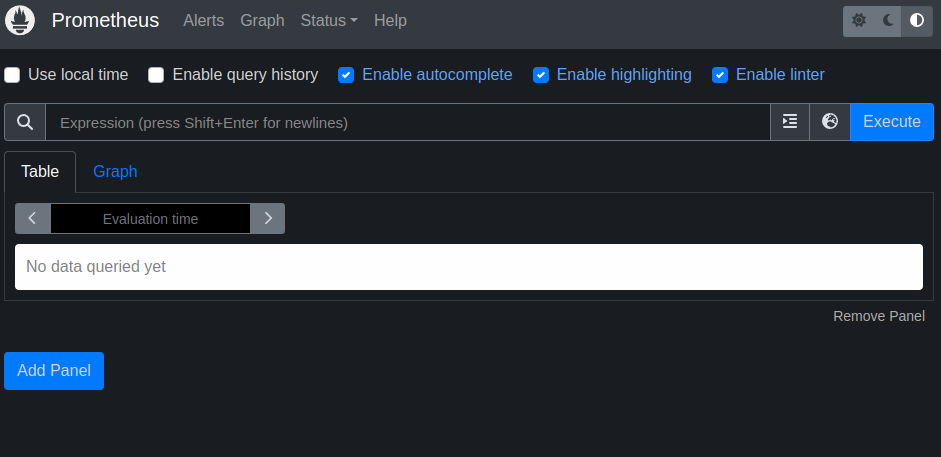Go to next evaluation time
Image resolution: width=941 pixels, height=457 pixels.
(268, 219)
